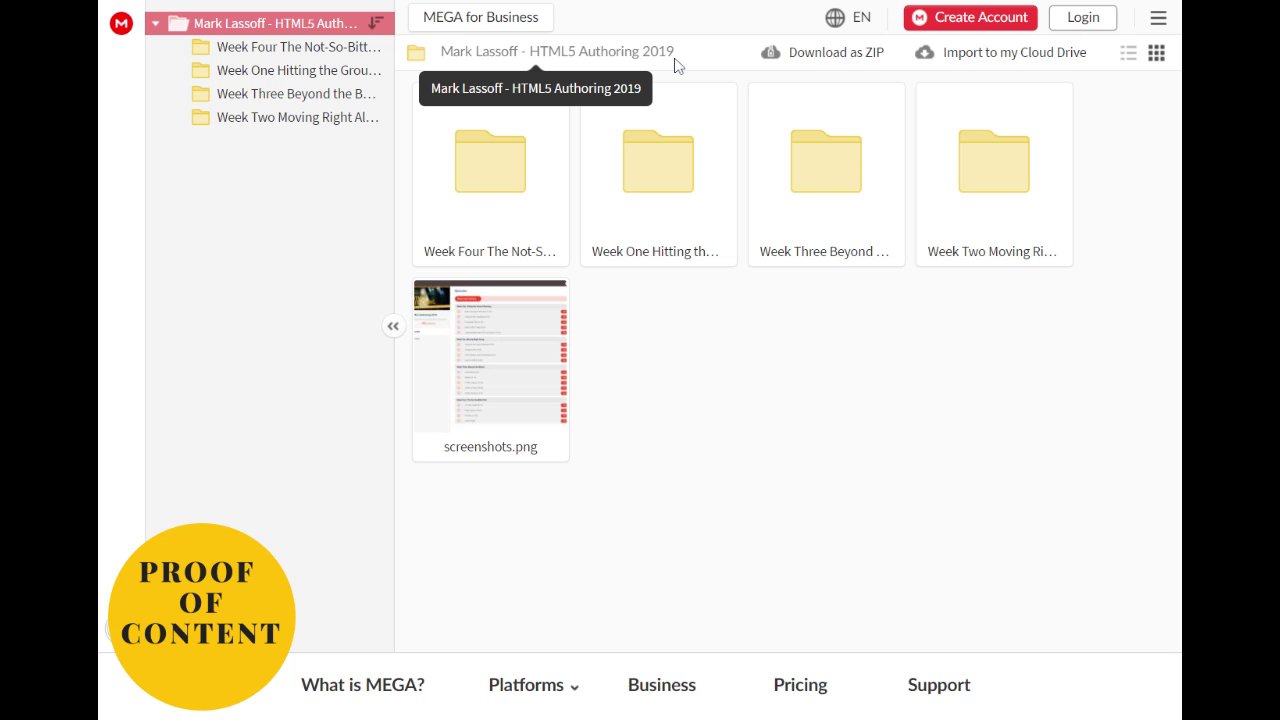Image resolution: width=1280 pixels, height=720 pixels.
Task: Click the MEGA for Business button
Action: [481, 17]
